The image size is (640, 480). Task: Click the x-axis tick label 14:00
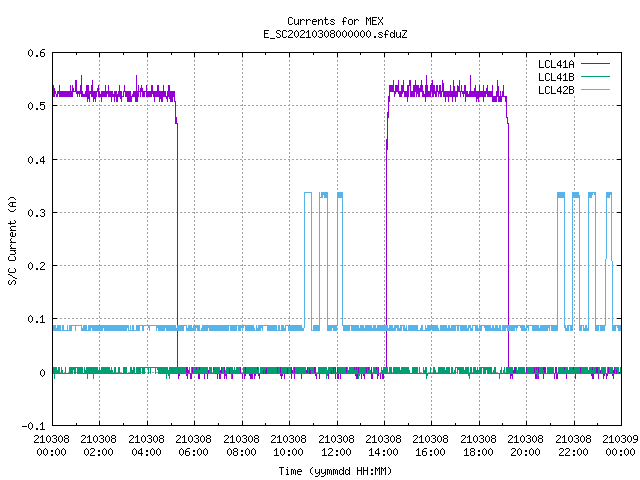[383, 452]
